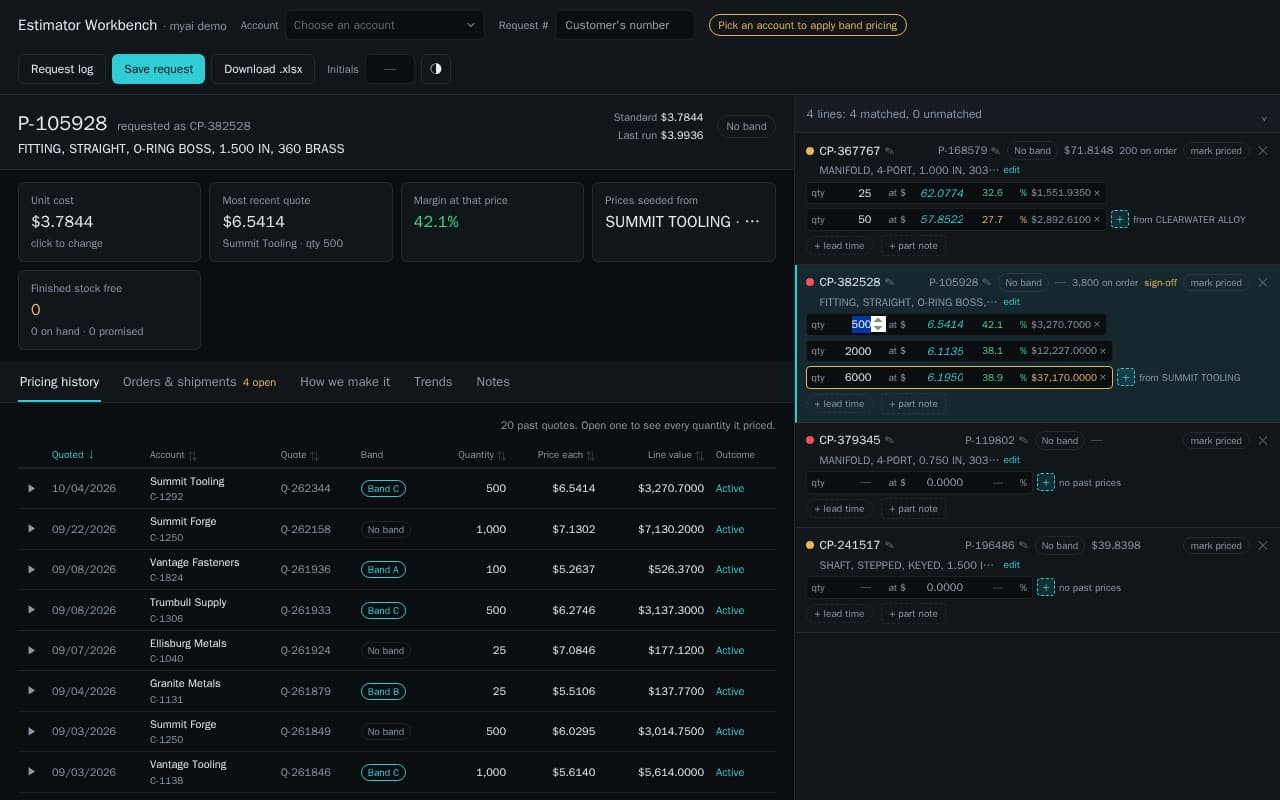Screen dimensions: 1280x800
Task: Expand the Q-262158 Summit Forge quote row
Action: coord(31,529)
